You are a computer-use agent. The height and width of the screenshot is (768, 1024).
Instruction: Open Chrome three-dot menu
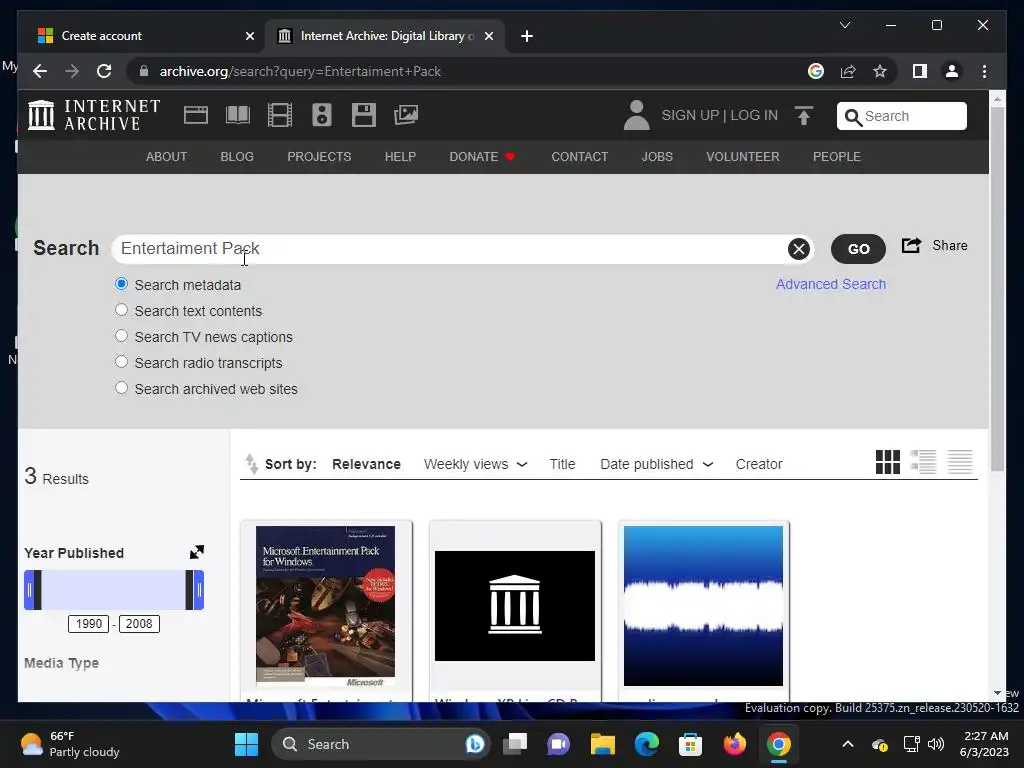(984, 71)
